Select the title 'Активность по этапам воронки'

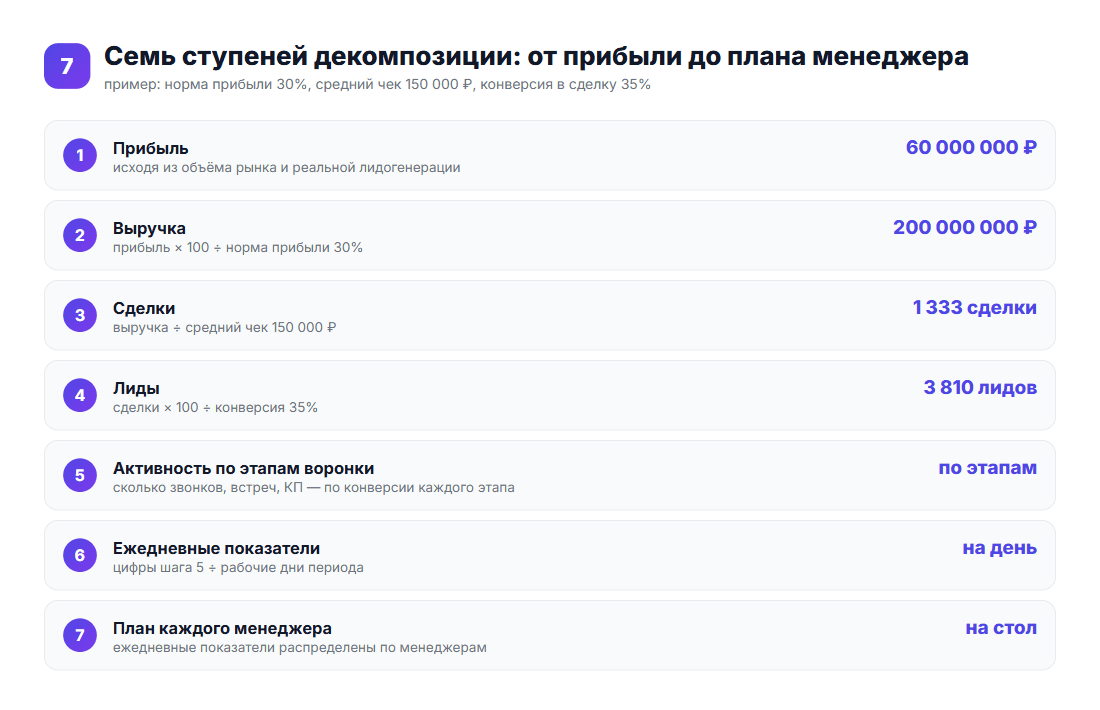click(x=243, y=469)
